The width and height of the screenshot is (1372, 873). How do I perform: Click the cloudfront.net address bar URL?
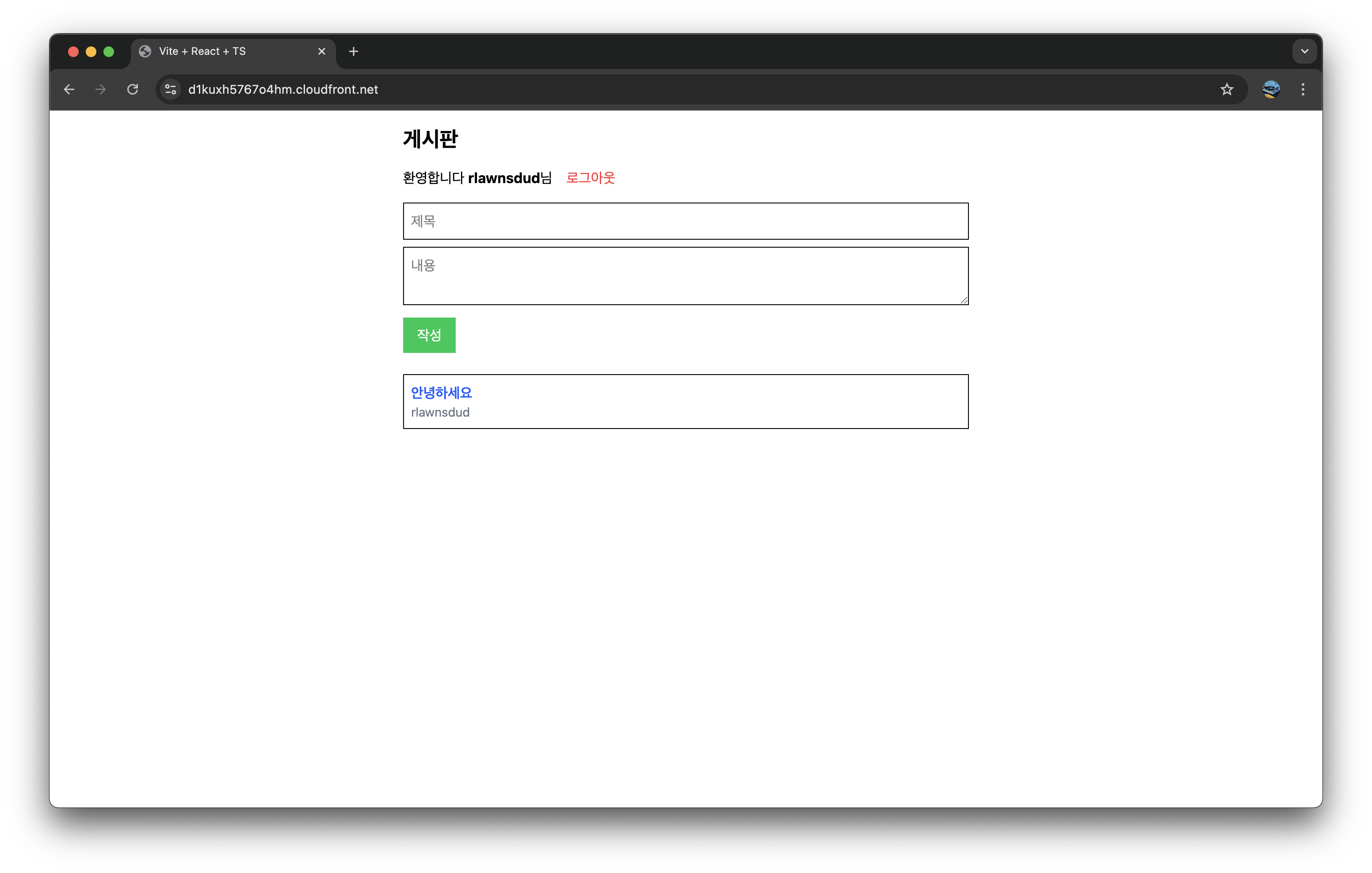tap(283, 89)
